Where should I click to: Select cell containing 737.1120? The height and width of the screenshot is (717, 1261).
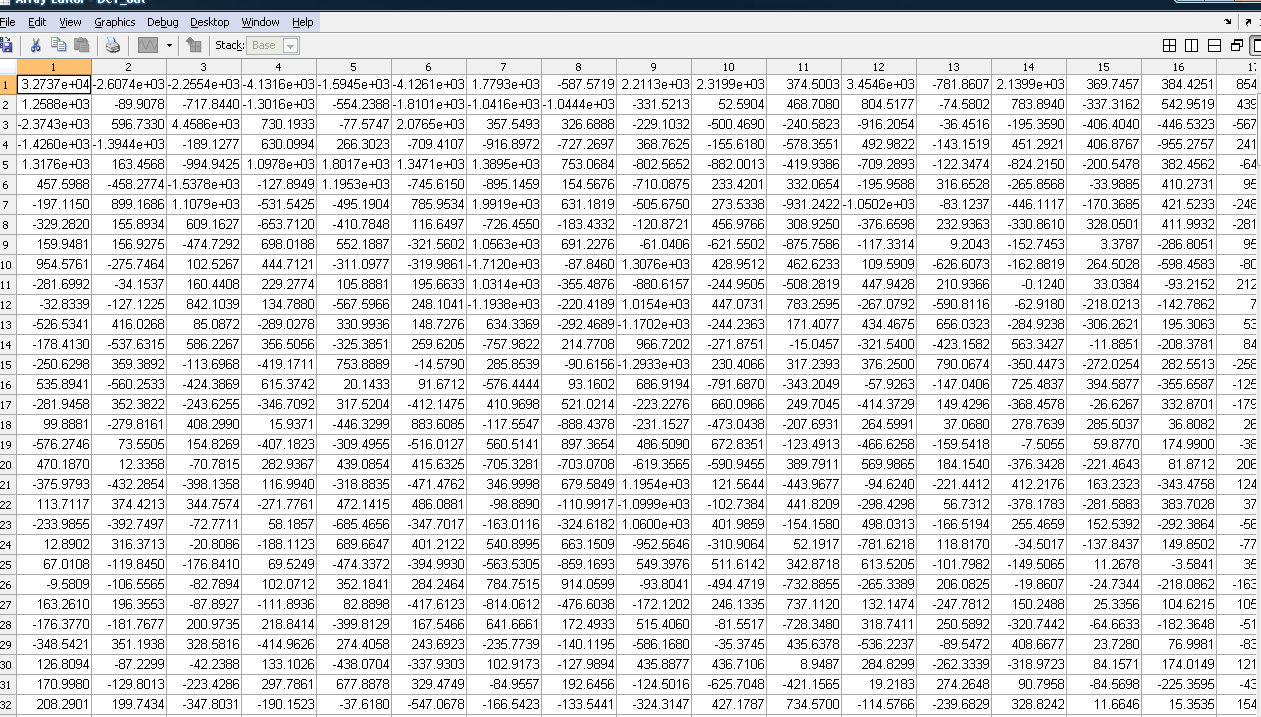804,604
